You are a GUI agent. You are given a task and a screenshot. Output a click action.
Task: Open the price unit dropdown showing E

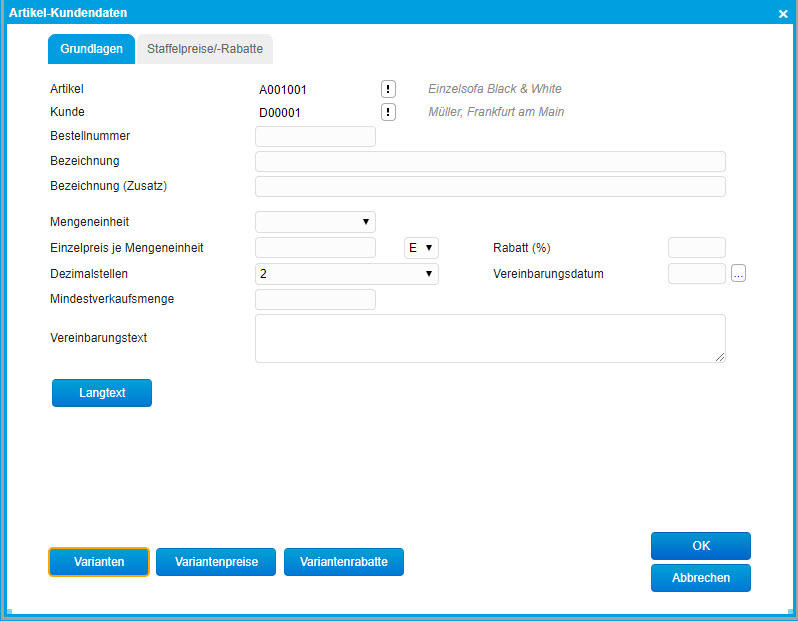421,248
